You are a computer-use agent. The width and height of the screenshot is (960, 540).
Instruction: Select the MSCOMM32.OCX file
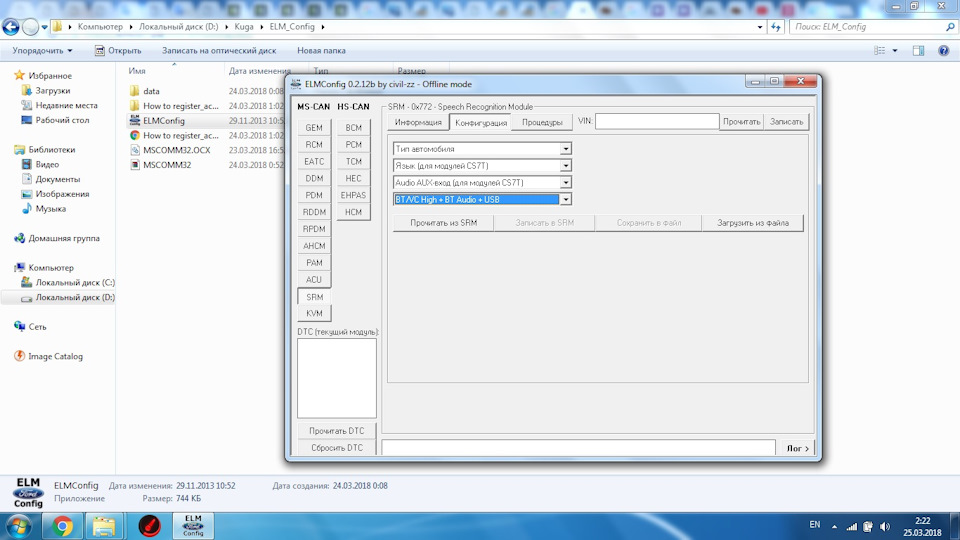pyautogui.click(x=176, y=150)
